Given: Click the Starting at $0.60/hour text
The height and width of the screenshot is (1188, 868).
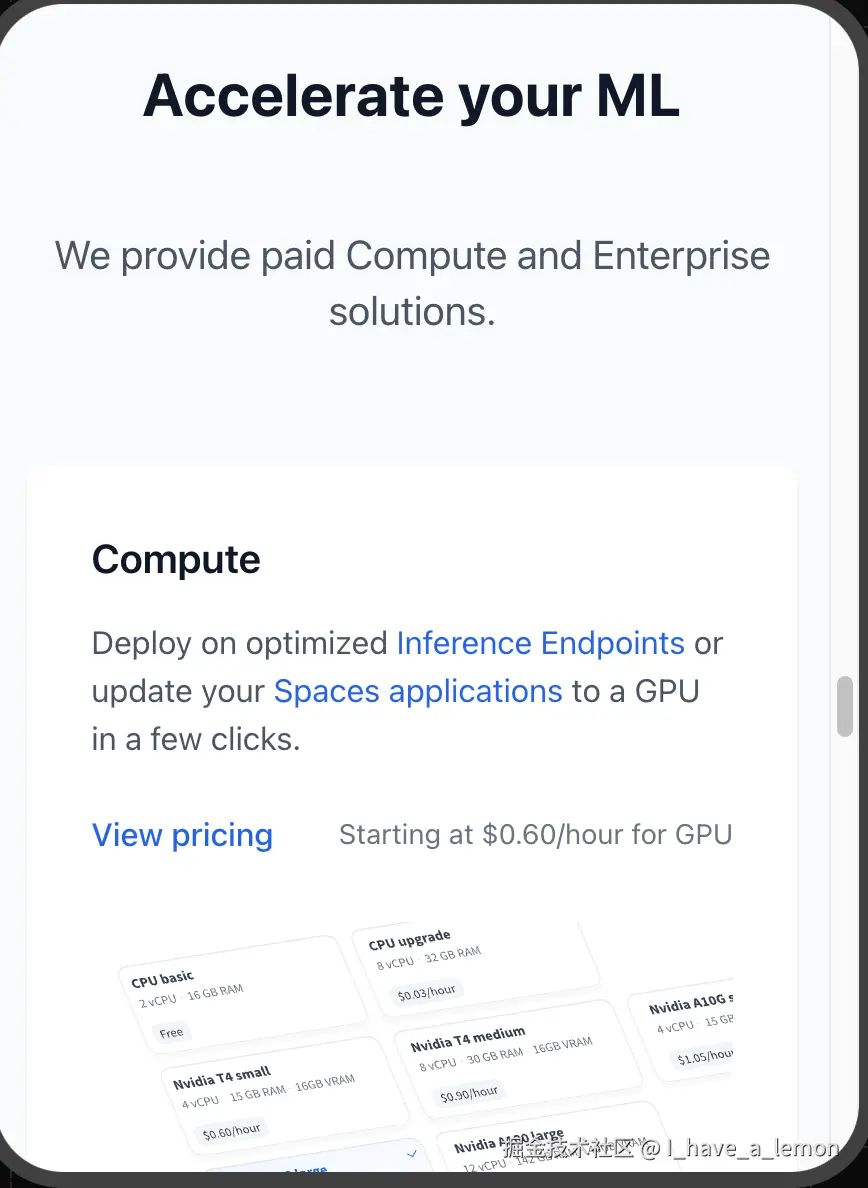Looking at the screenshot, I should tap(535, 834).
